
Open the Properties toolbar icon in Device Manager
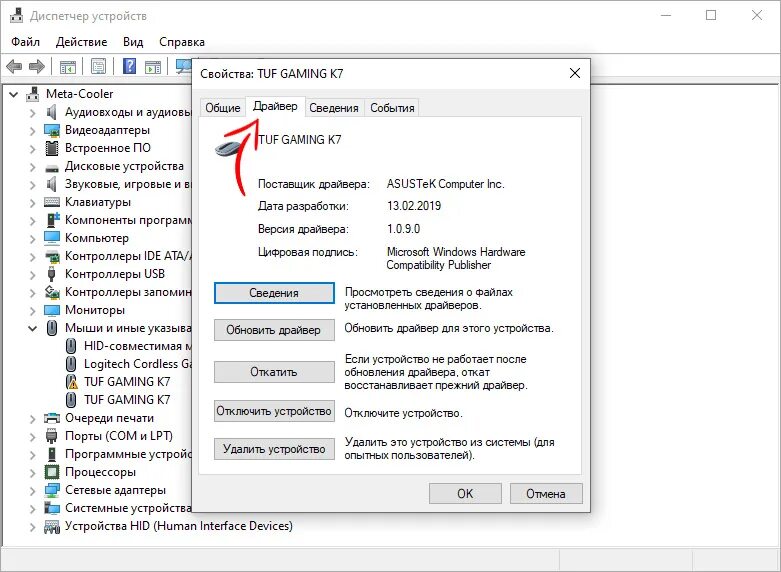[99, 66]
